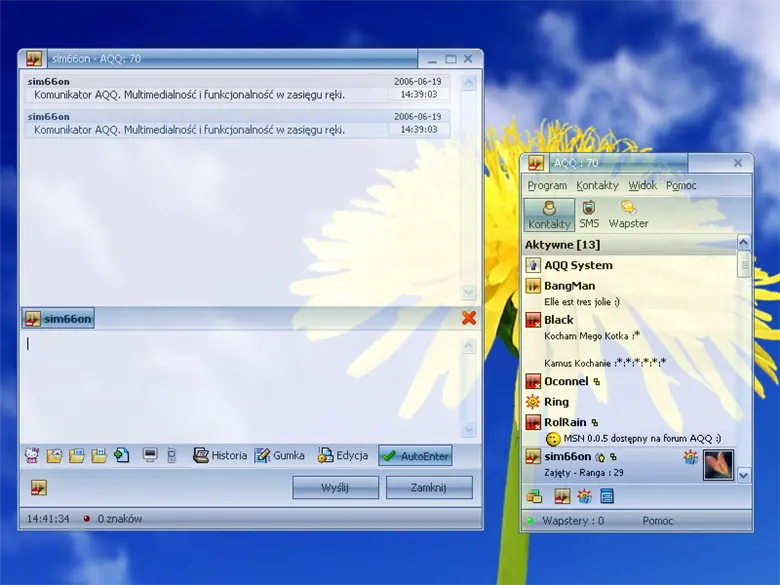The height and width of the screenshot is (585, 780).
Task: Click the green connection indicator dot
Action: pos(530,521)
